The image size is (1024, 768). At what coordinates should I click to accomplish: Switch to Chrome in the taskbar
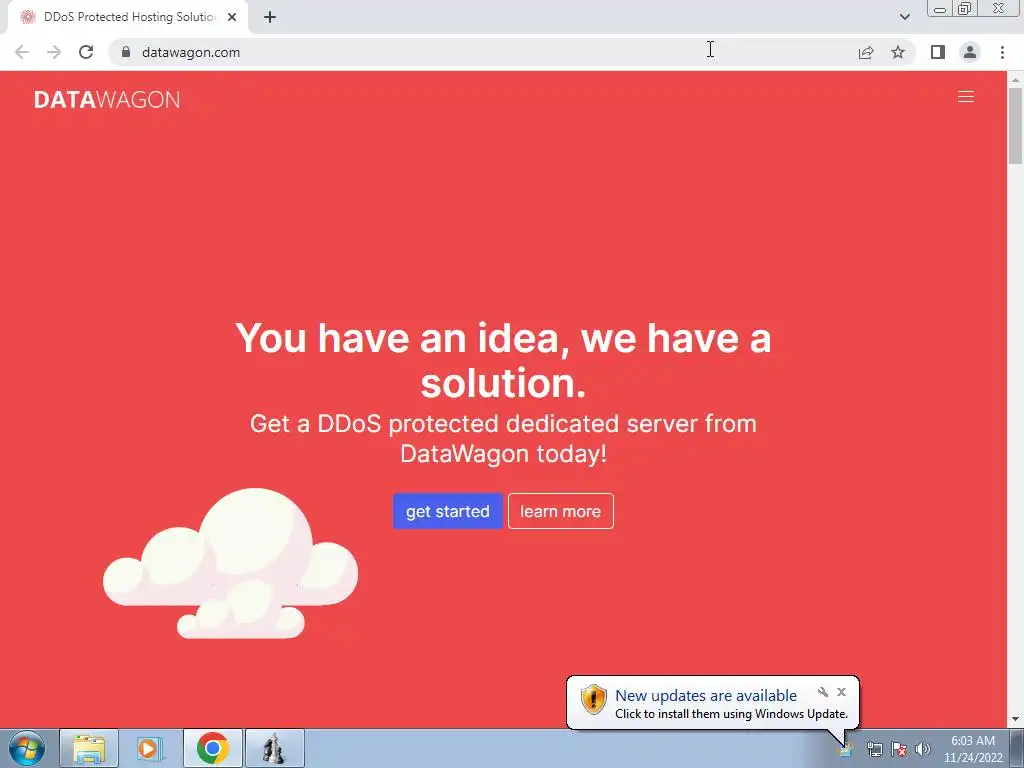pyautogui.click(x=212, y=748)
